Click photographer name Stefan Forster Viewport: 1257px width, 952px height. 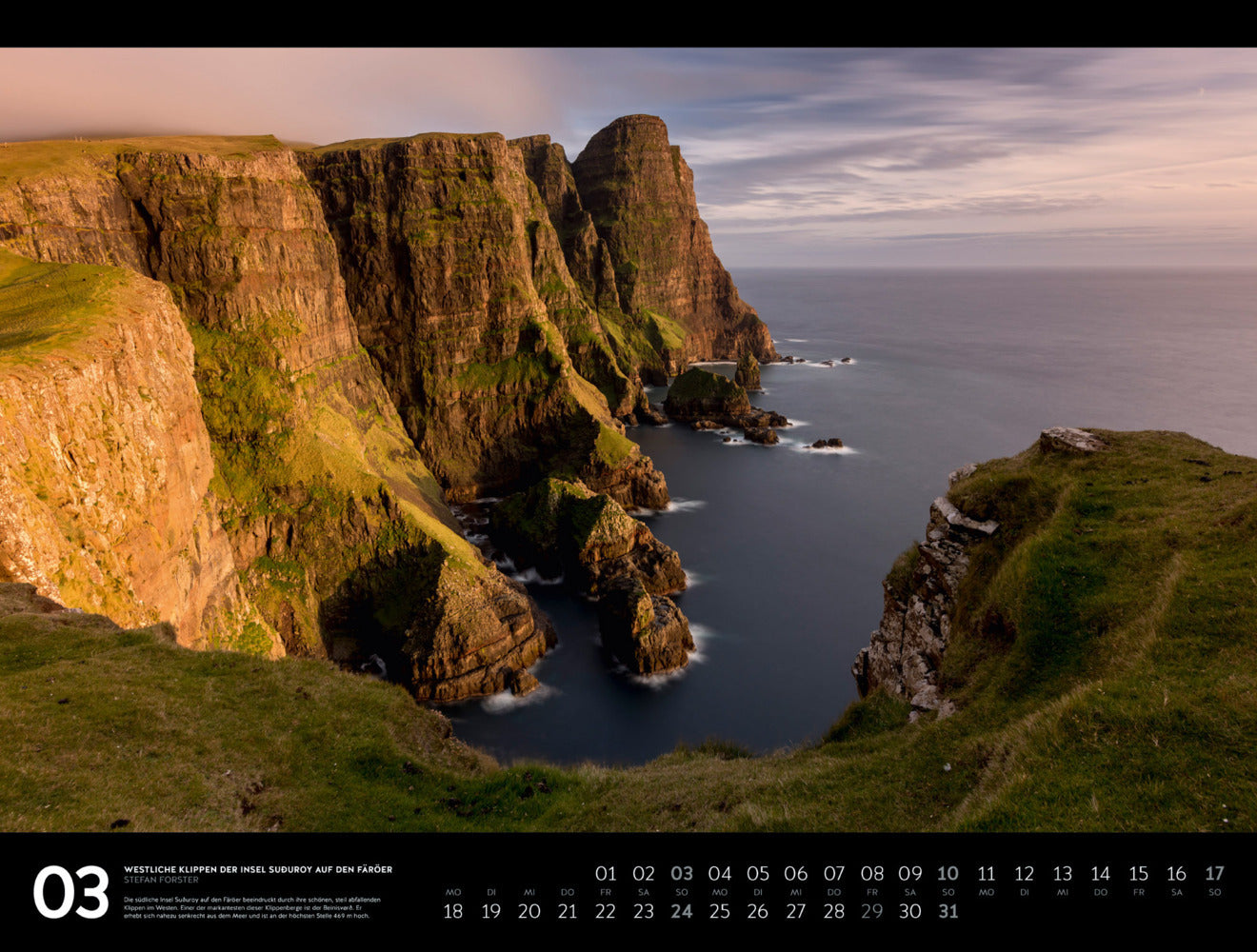[x=161, y=880]
